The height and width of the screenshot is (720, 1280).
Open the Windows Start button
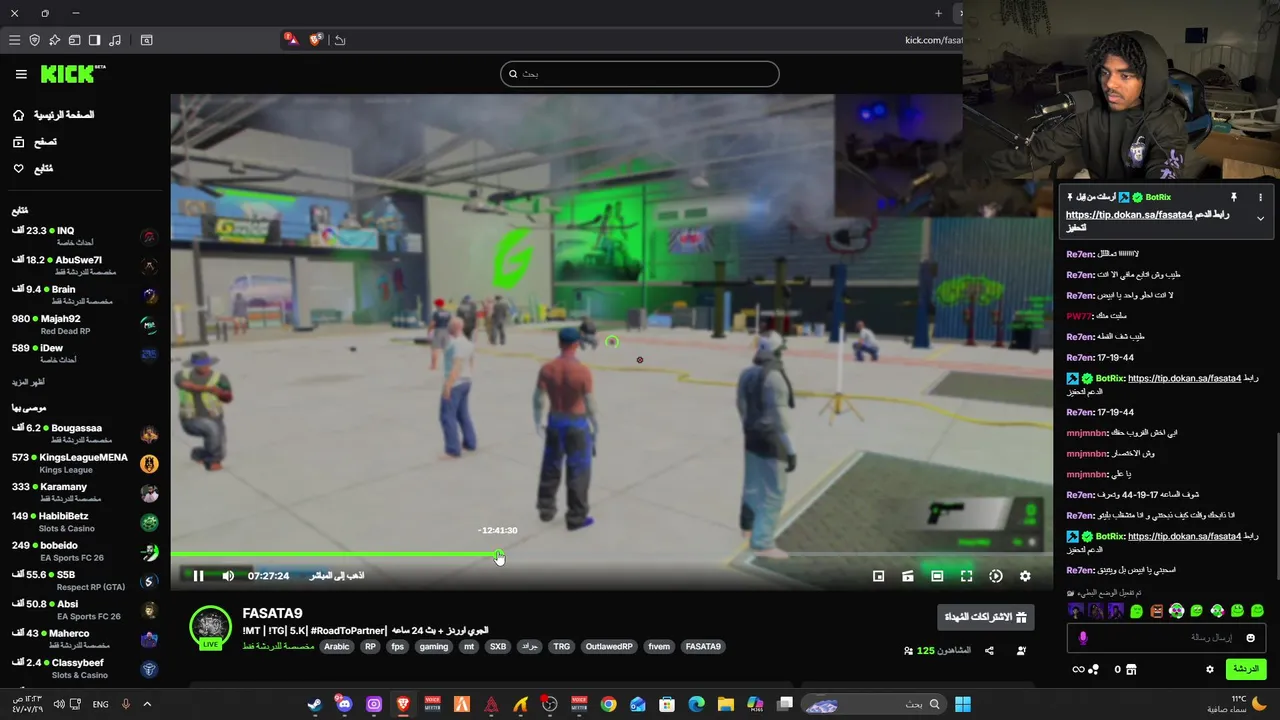pos(962,704)
